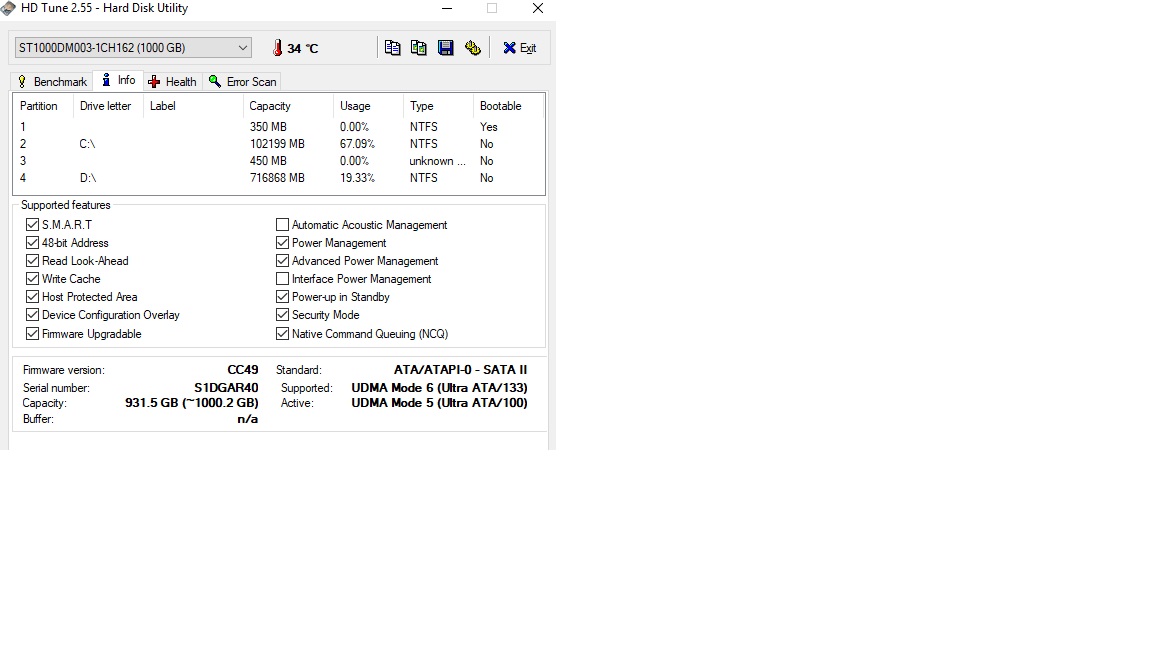Click the Exit button
The height and width of the screenshot is (648, 1152).
(519, 48)
